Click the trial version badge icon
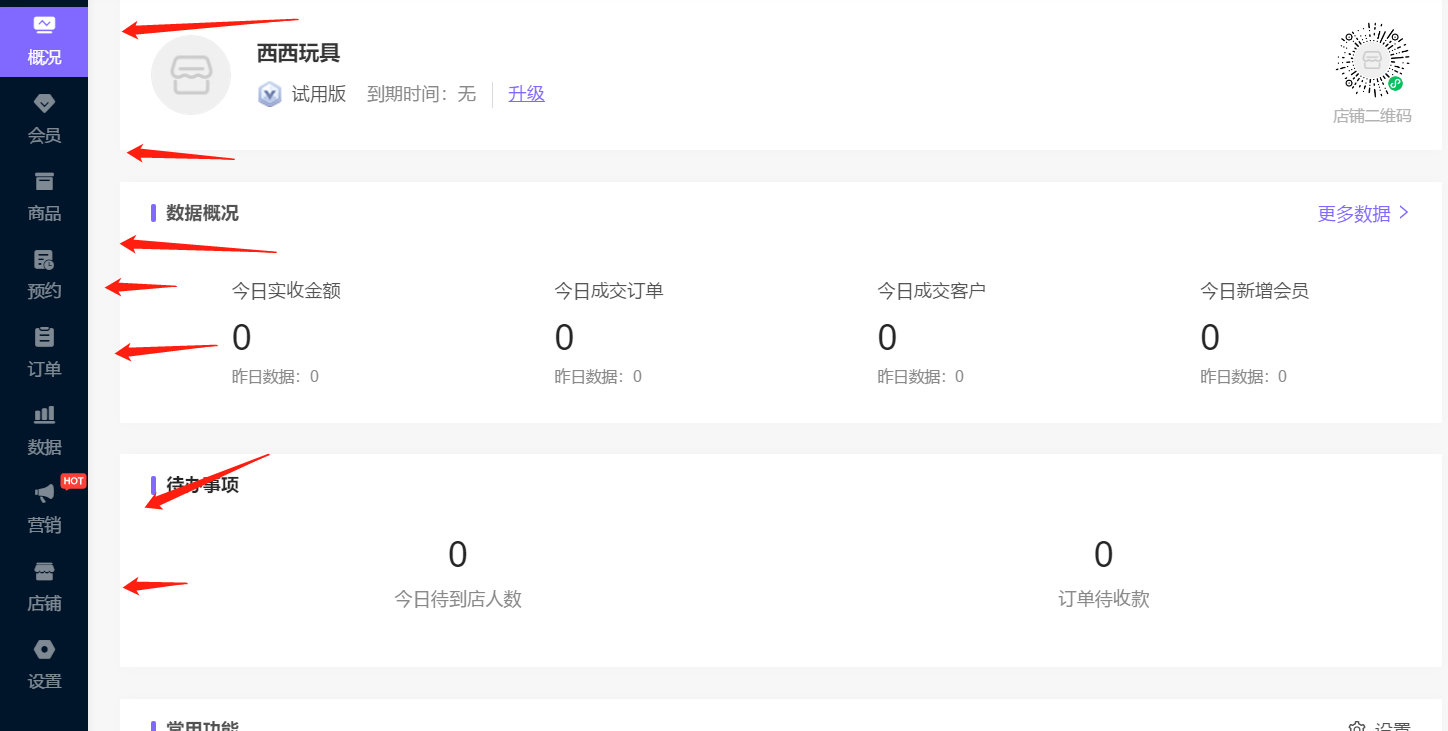The width and height of the screenshot is (1448, 731). coord(269,94)
